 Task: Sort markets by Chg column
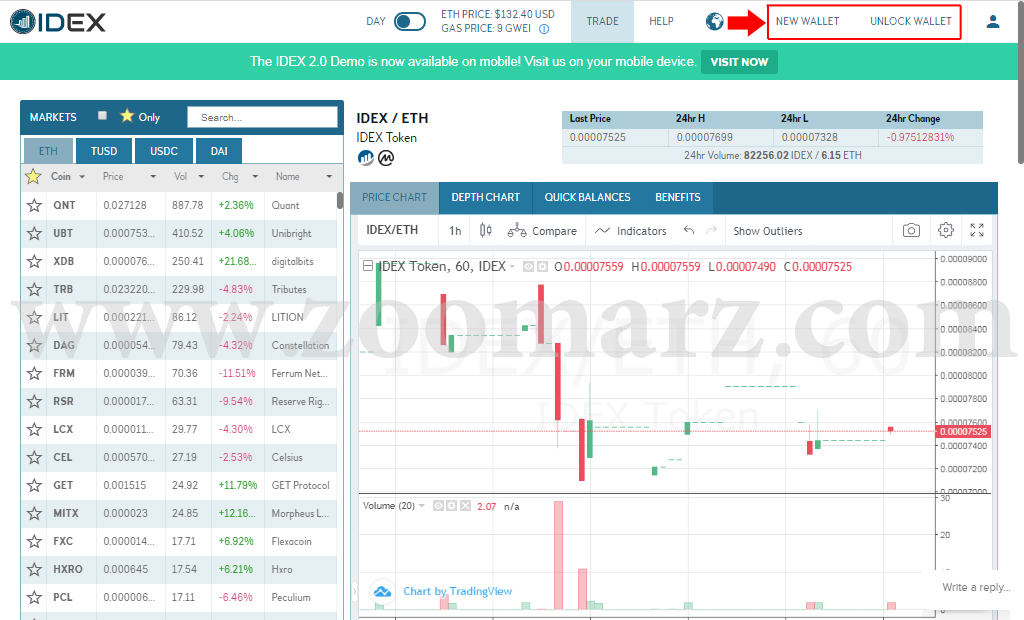point(240,176)
